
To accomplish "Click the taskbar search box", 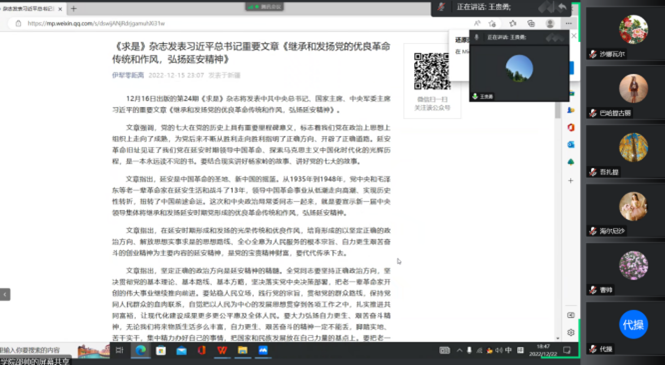I will (55, 350).
